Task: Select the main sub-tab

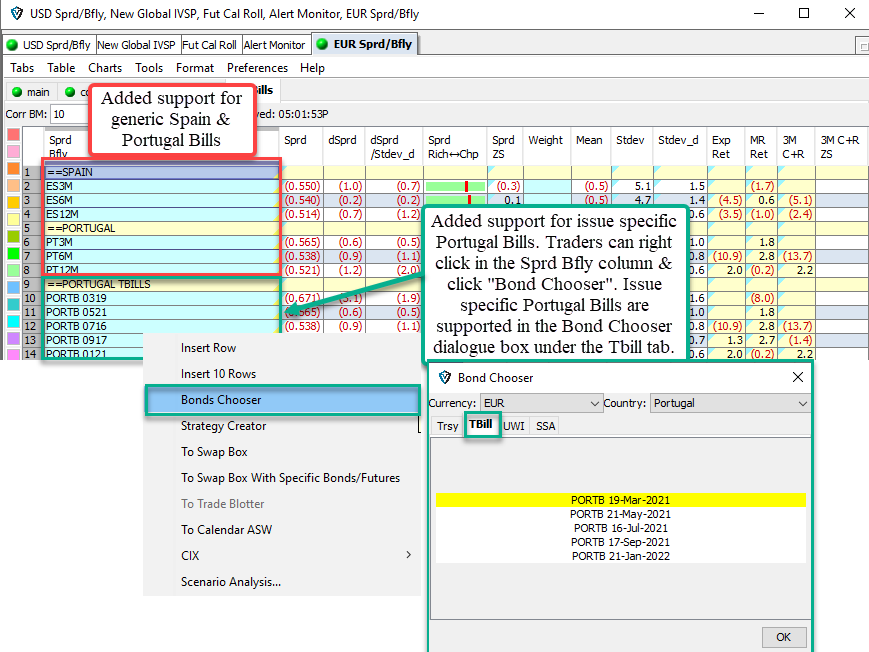Action: [x=32, y=92]
